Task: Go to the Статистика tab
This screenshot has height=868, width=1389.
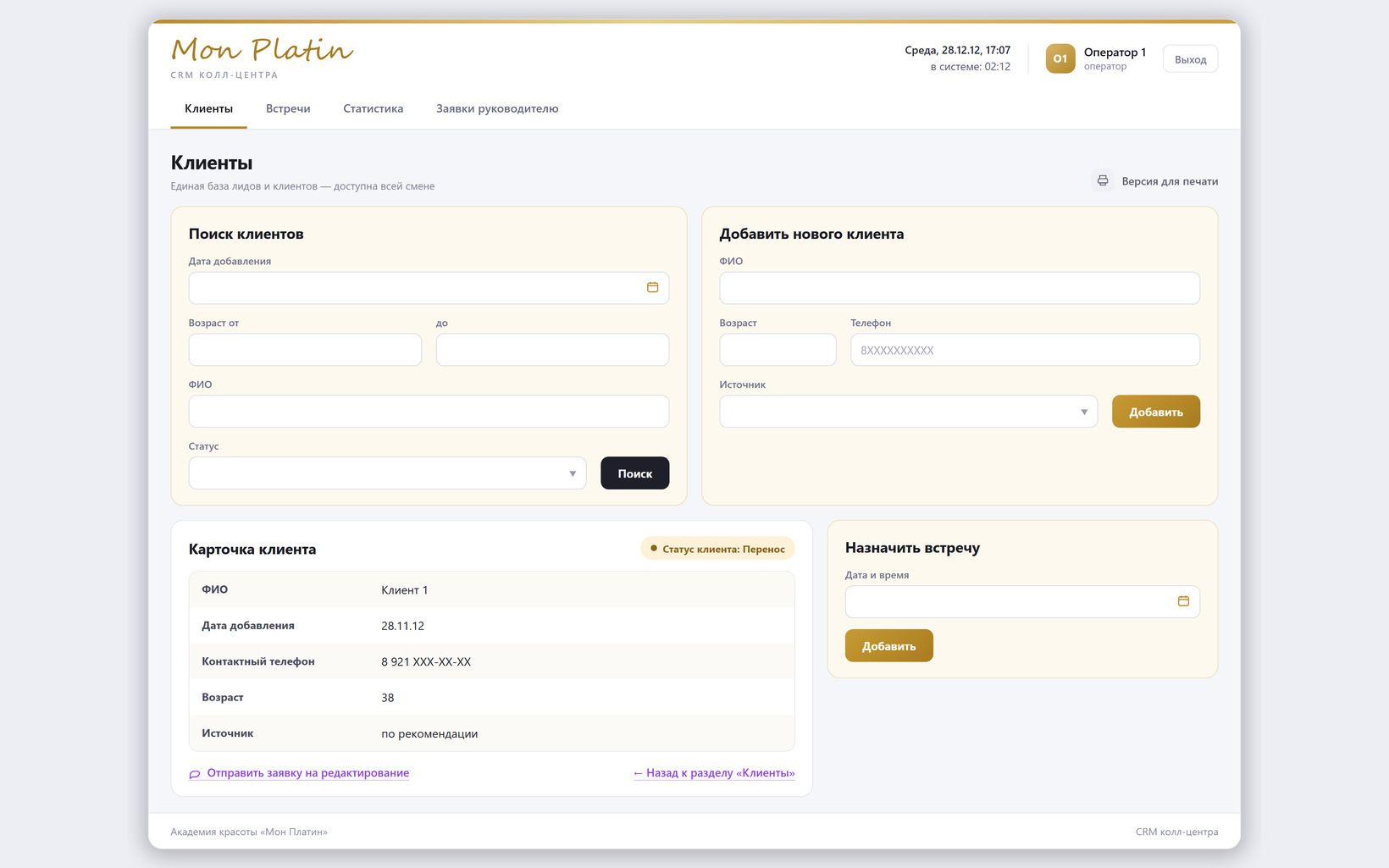Action: pyautogui.click(x=373, y=109)
